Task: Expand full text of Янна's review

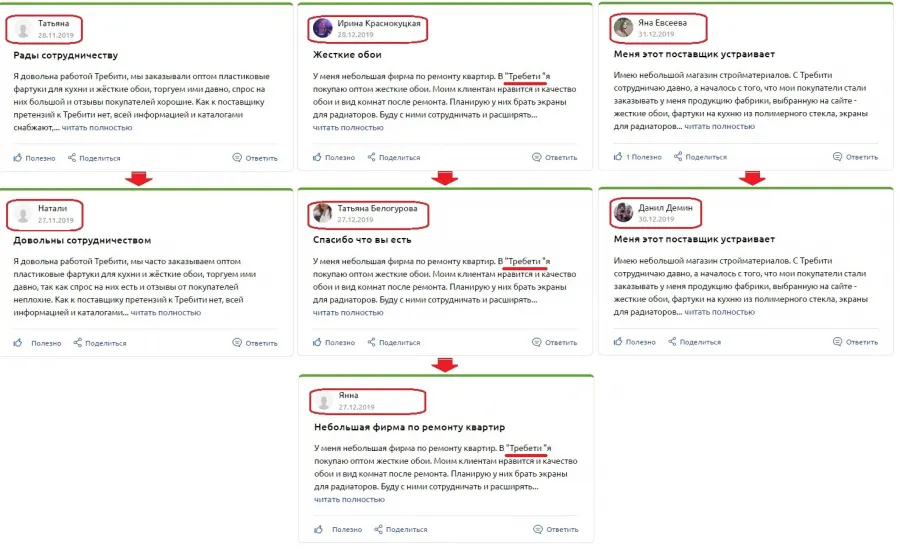Action: tap(349, 499)
